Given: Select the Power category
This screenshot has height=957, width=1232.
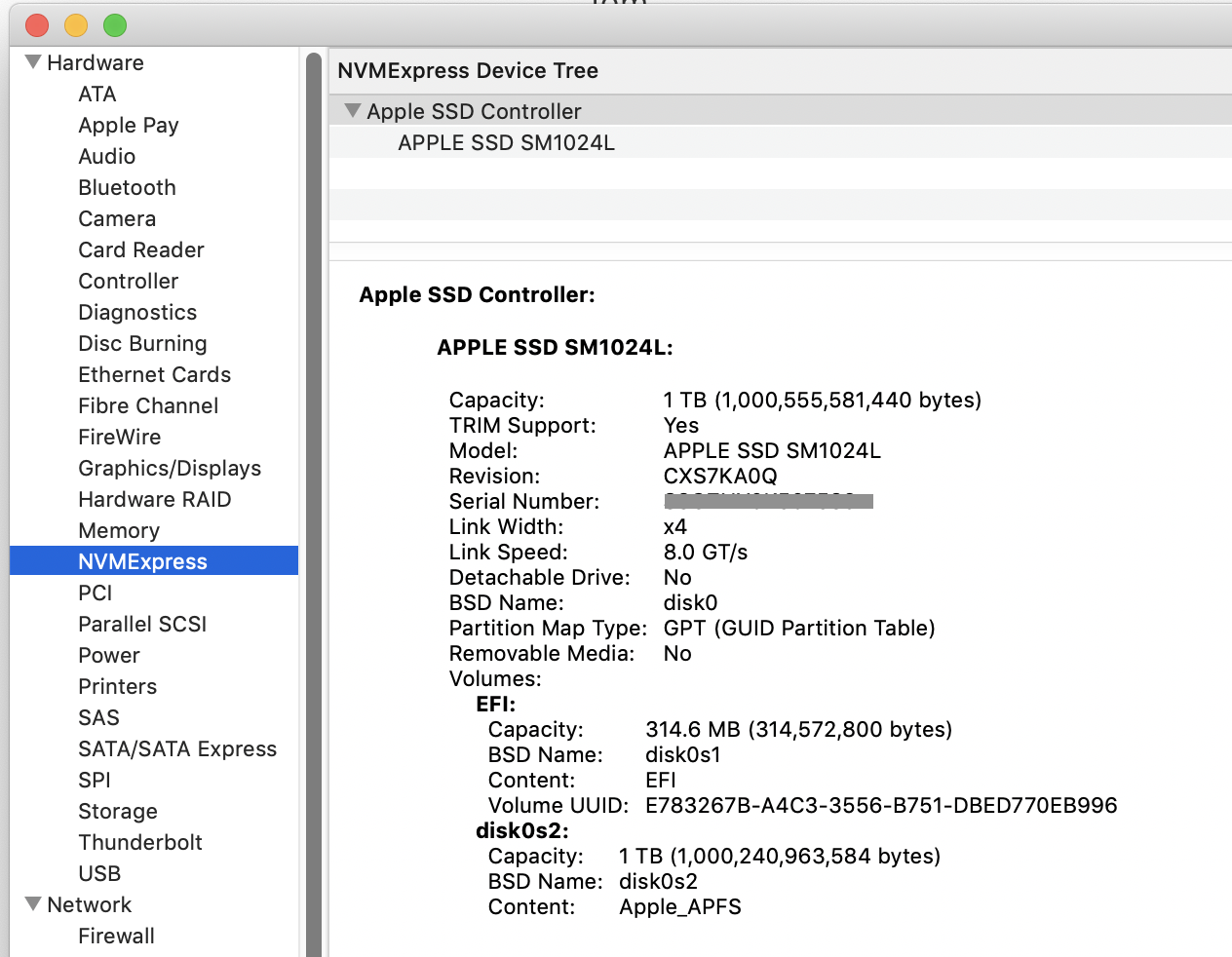Looking at the screenshot, I should tap(109, 655).
